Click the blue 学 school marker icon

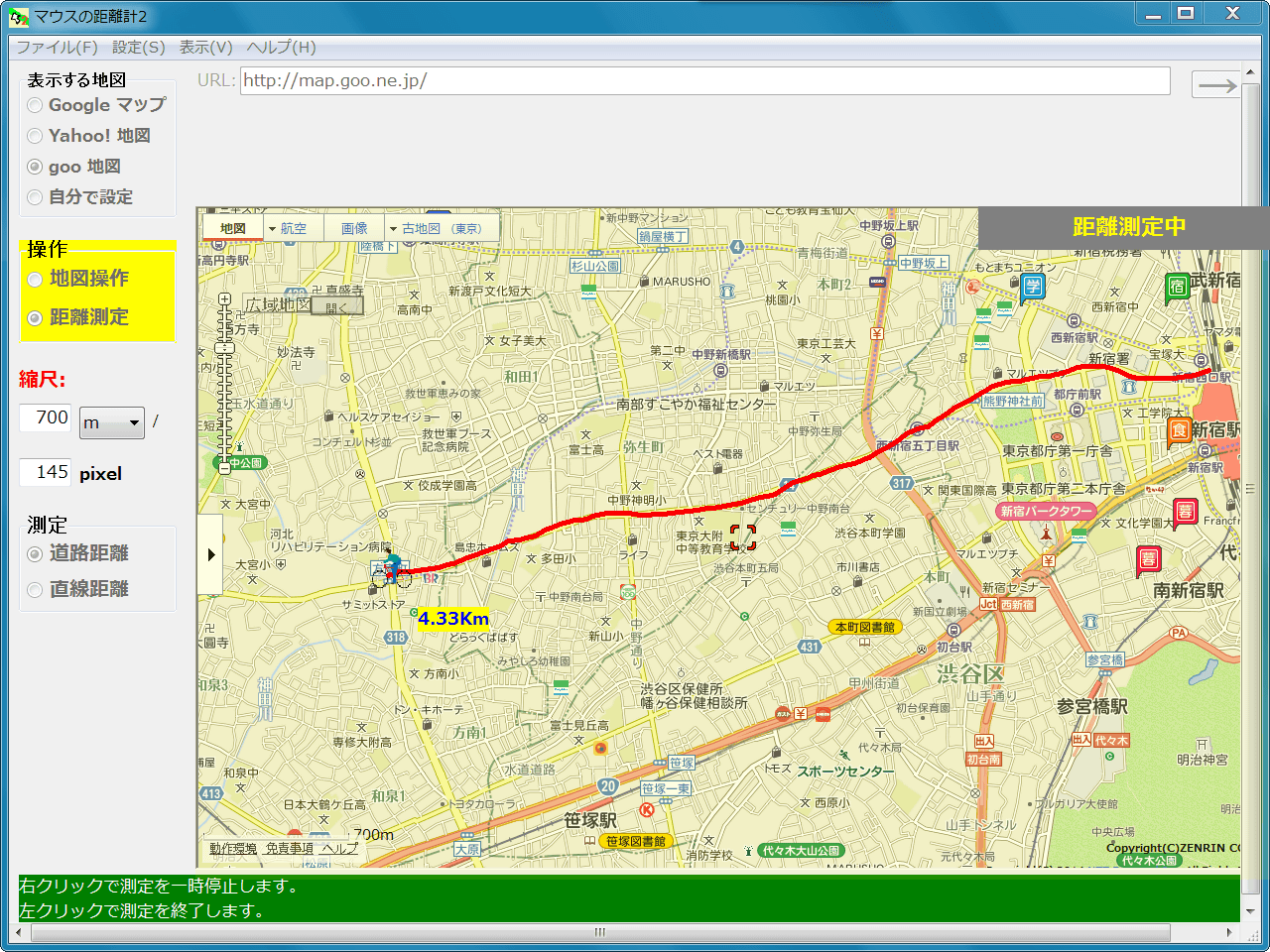click(x=1033, y=288)
